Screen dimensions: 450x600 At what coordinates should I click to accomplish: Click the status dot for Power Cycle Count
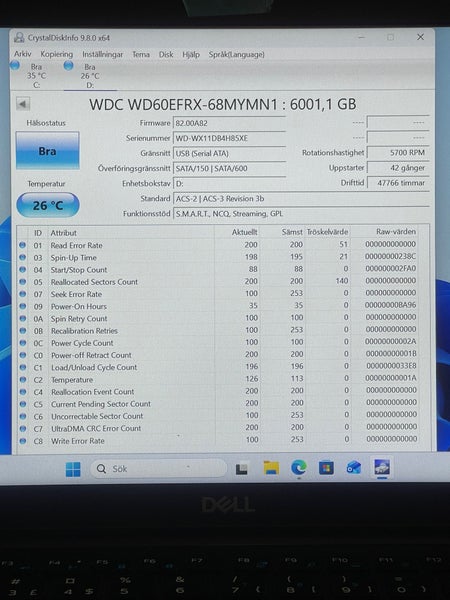tap(23, 343)
